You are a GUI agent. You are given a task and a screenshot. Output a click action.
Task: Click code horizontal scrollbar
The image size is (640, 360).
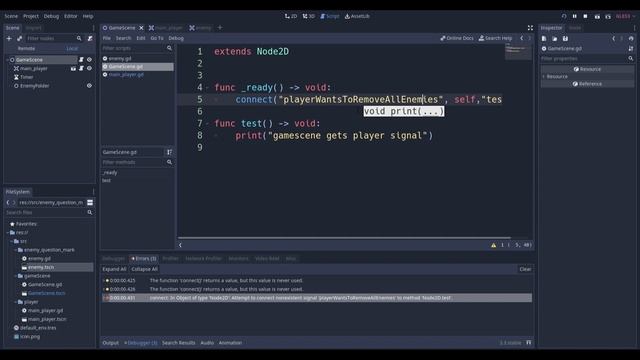(x=344, y=237)
